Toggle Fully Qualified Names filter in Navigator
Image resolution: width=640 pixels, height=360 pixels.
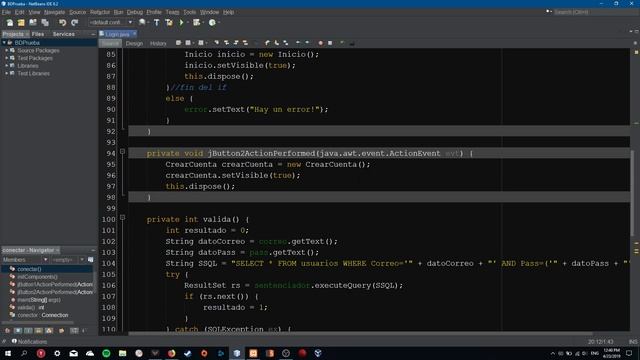61,331
